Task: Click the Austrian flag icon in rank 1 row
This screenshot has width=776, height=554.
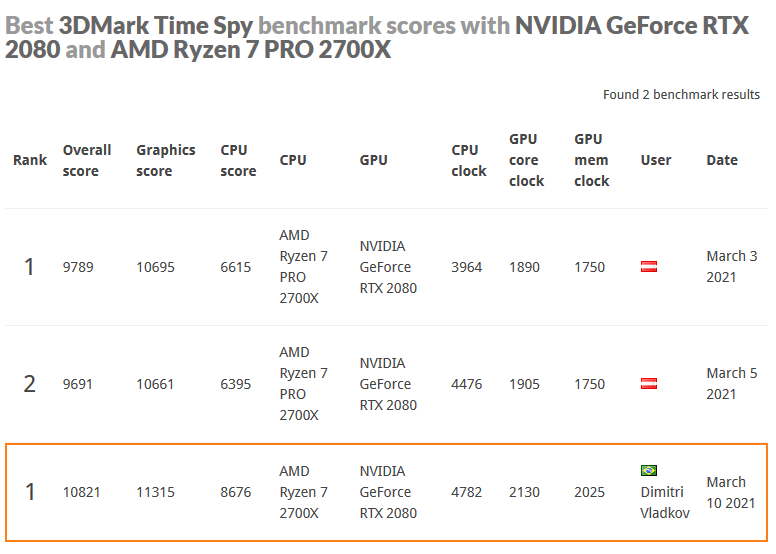Action: [649, 267]
